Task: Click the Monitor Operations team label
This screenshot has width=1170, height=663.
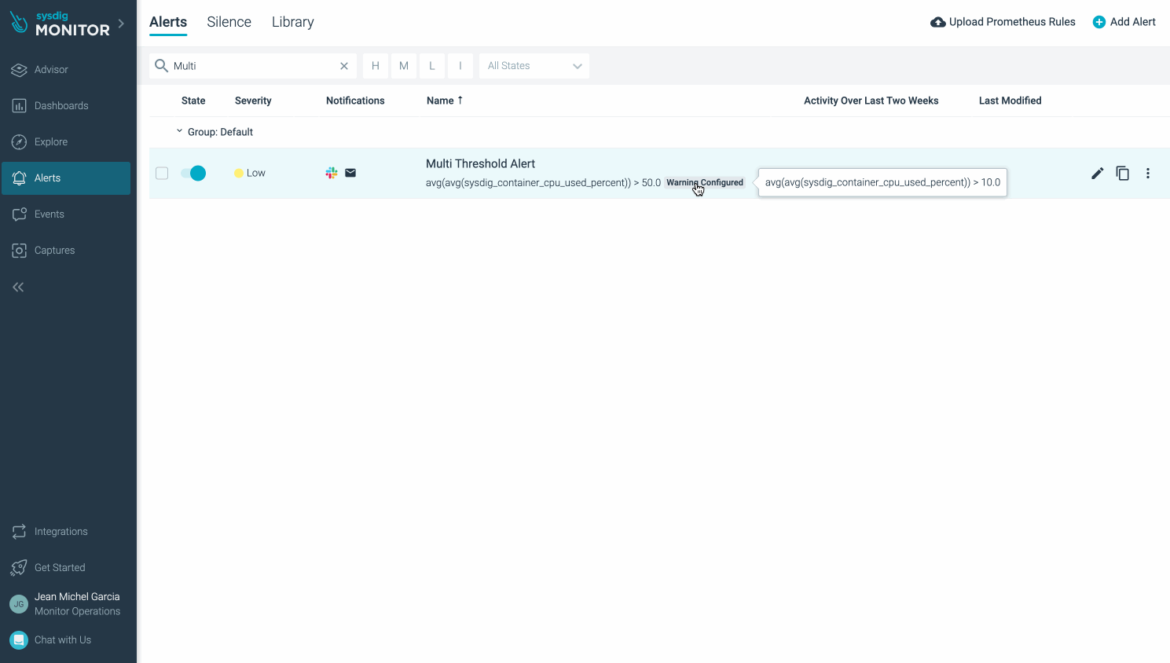Action: point(77,612)
